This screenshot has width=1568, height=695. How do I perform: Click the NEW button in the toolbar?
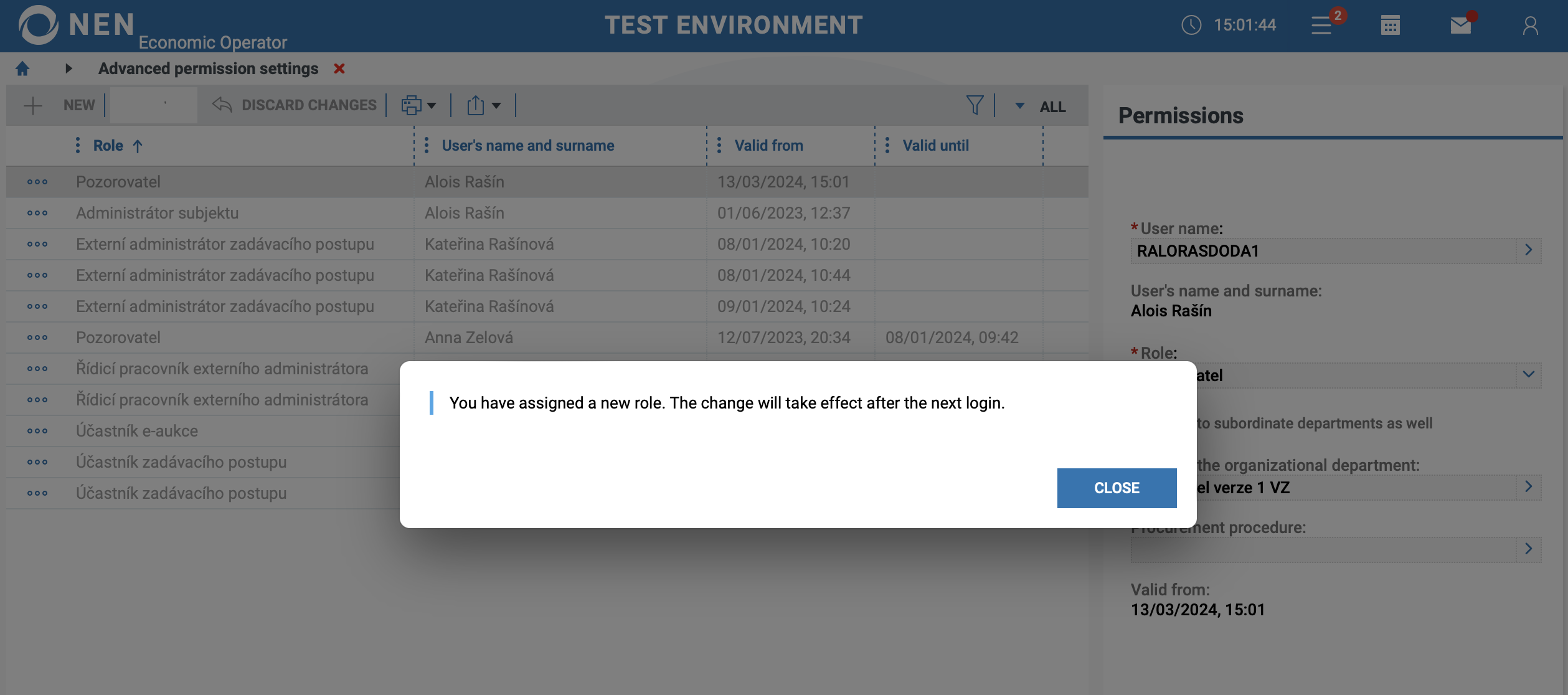click(59, 105)
